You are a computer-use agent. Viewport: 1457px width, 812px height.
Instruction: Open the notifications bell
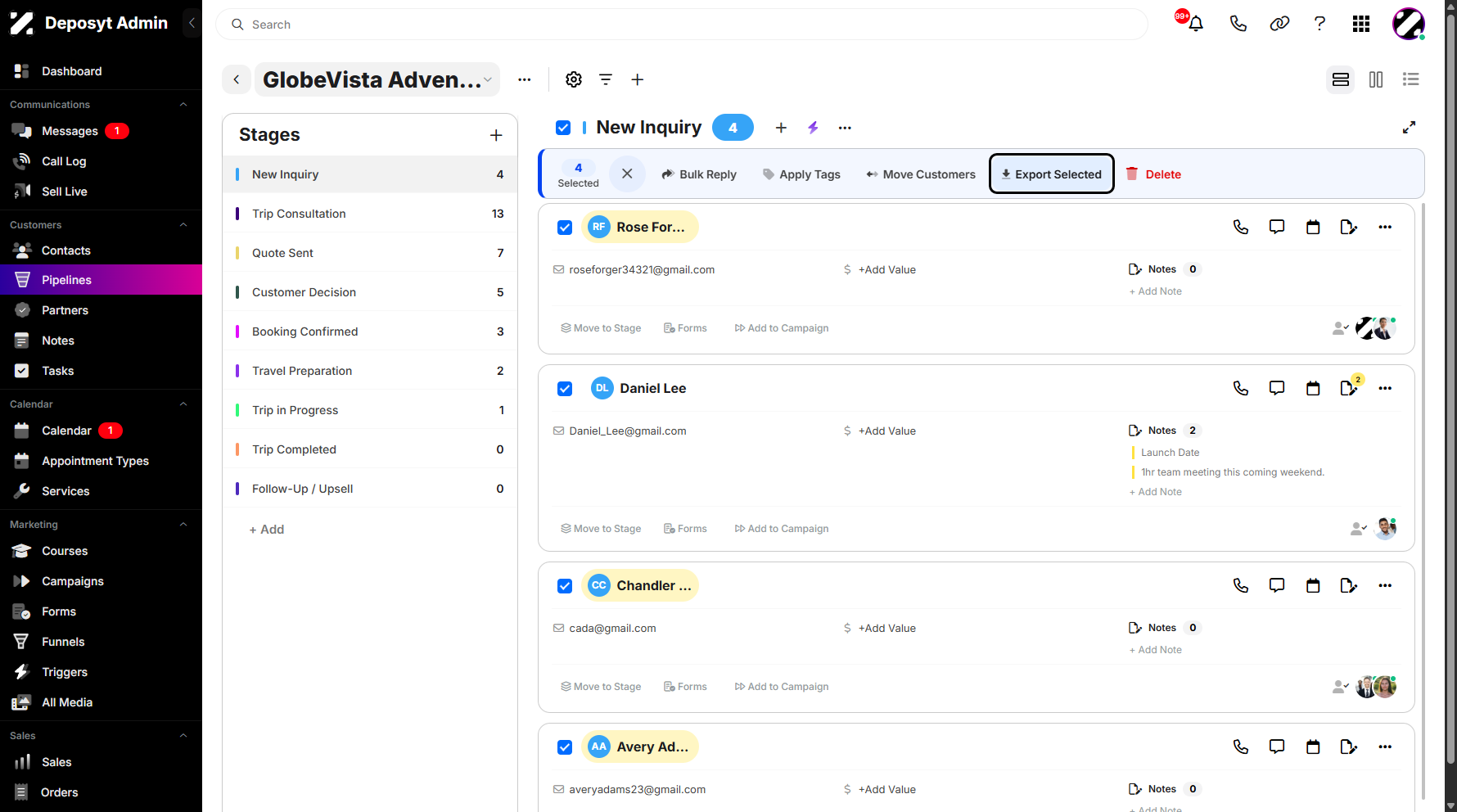[x=1196, y=24]
